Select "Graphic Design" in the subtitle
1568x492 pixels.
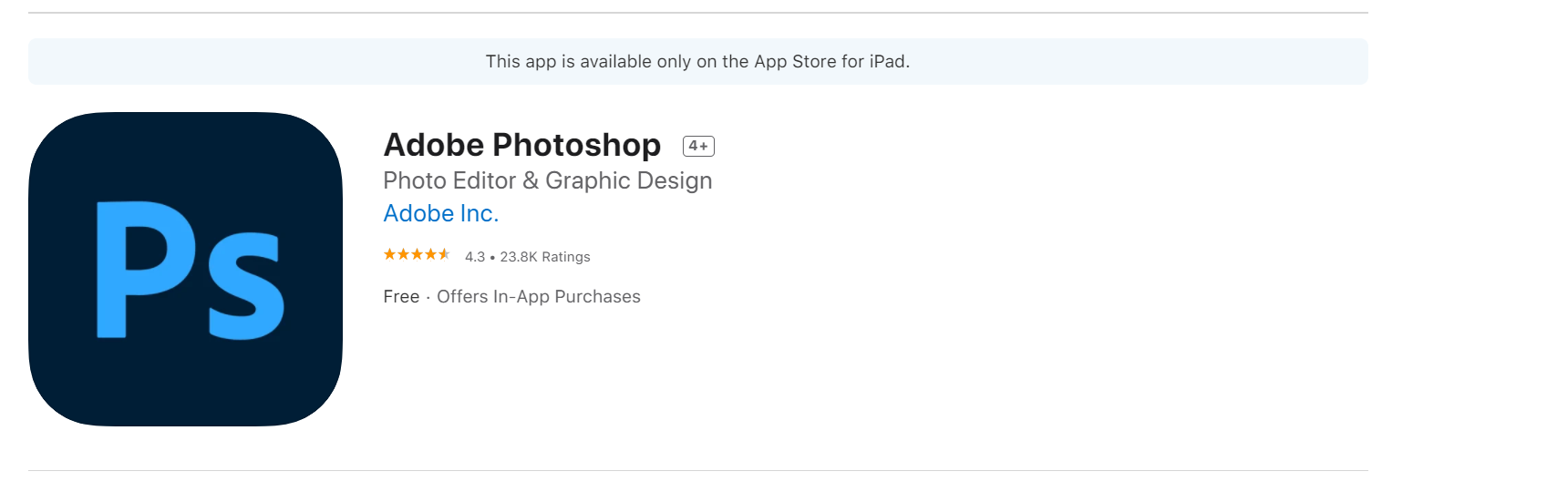(628, 180)
